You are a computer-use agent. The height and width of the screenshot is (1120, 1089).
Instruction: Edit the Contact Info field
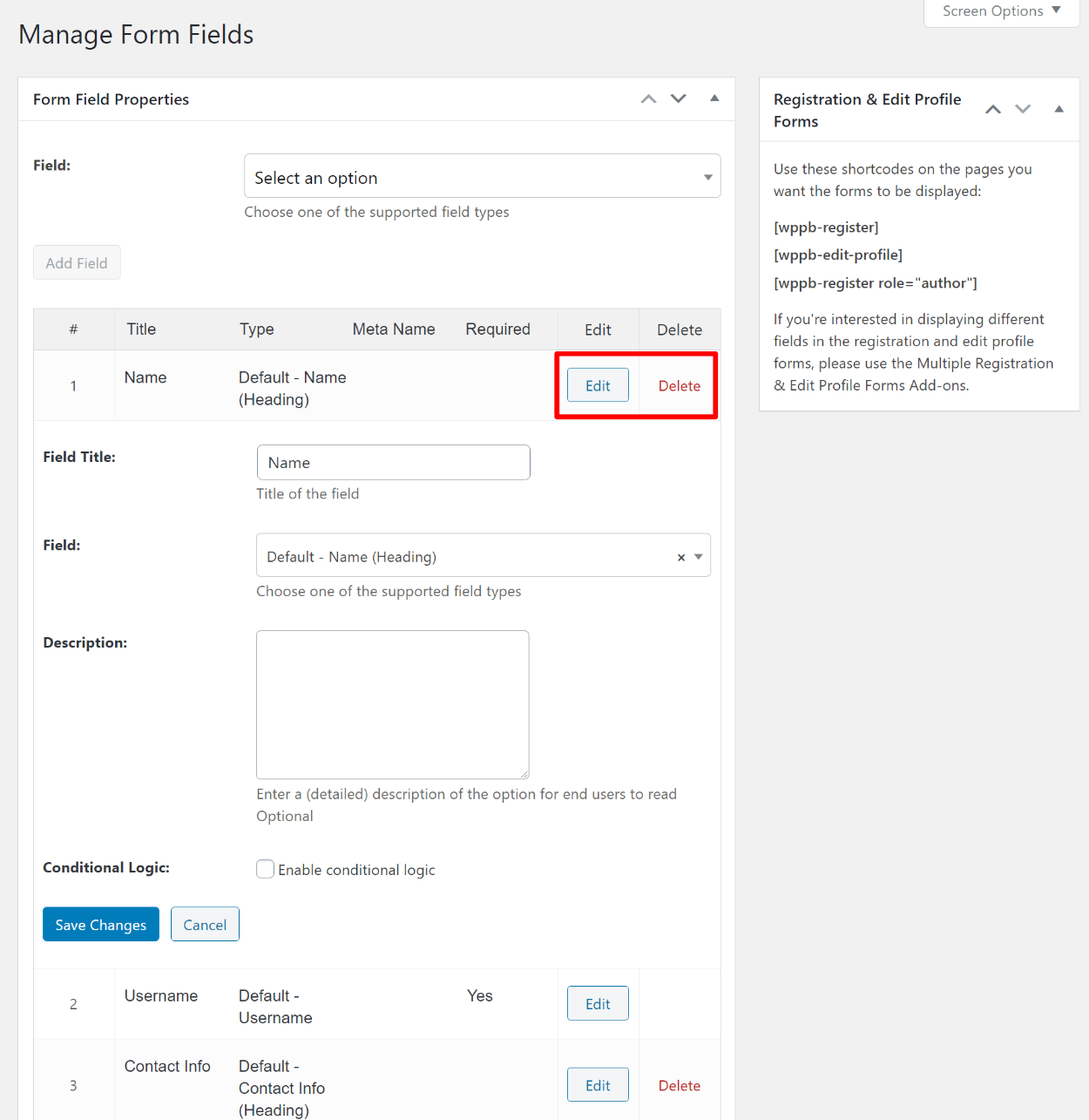(598, 1085)
